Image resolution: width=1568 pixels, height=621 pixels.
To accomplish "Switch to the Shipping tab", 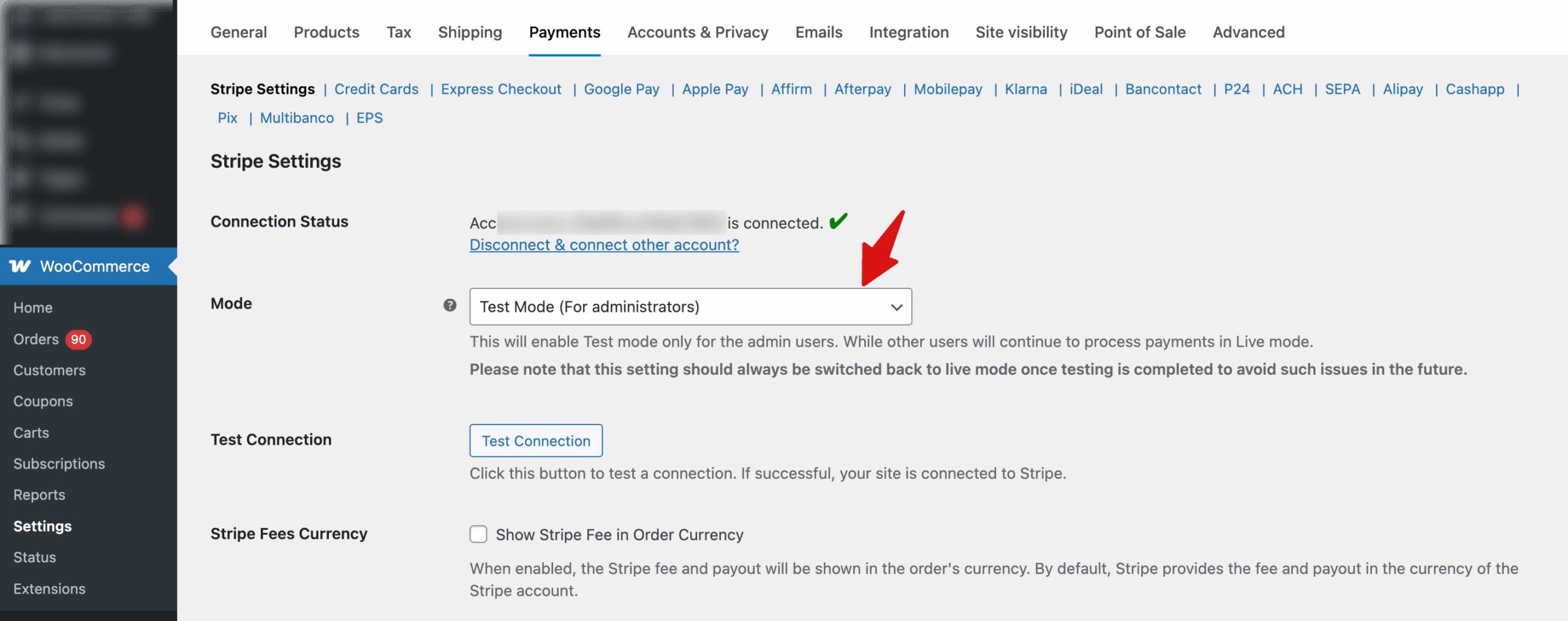I will [469, 32].
